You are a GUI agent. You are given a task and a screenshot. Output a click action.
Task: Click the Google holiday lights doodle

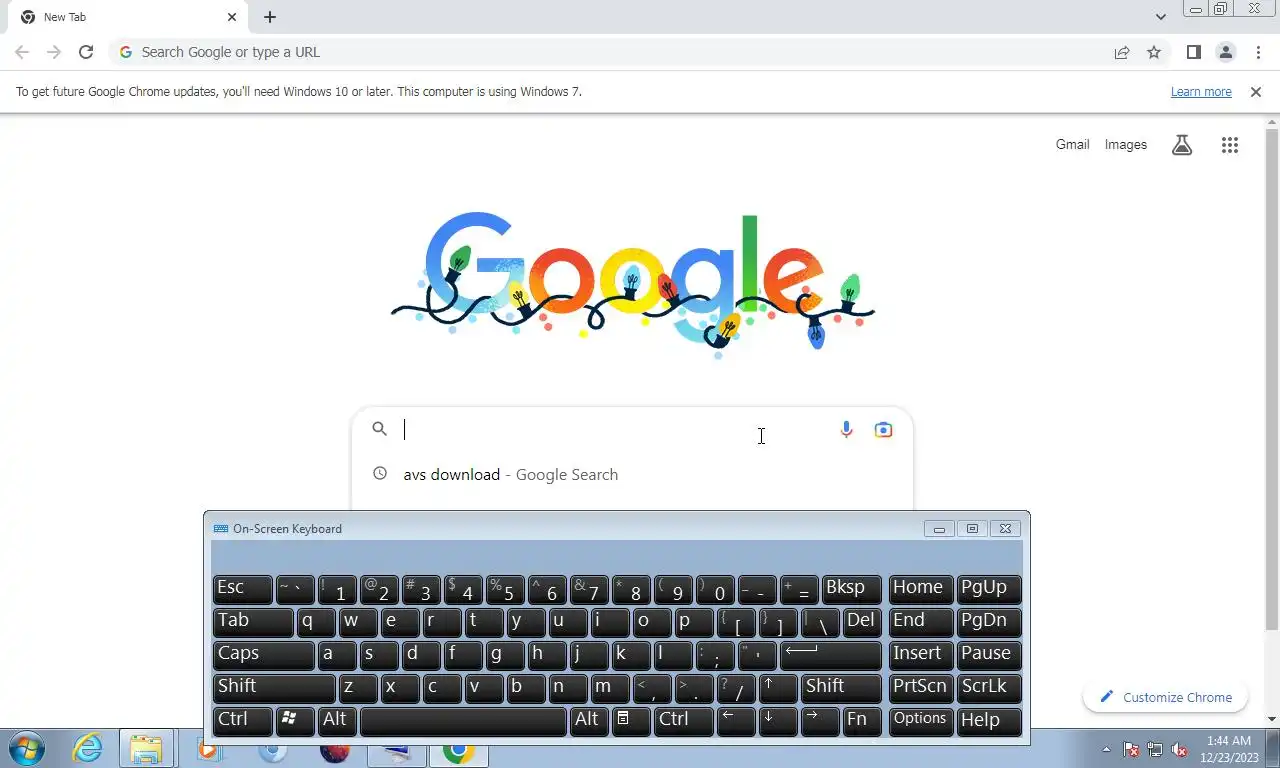click(x=633, y=284)
